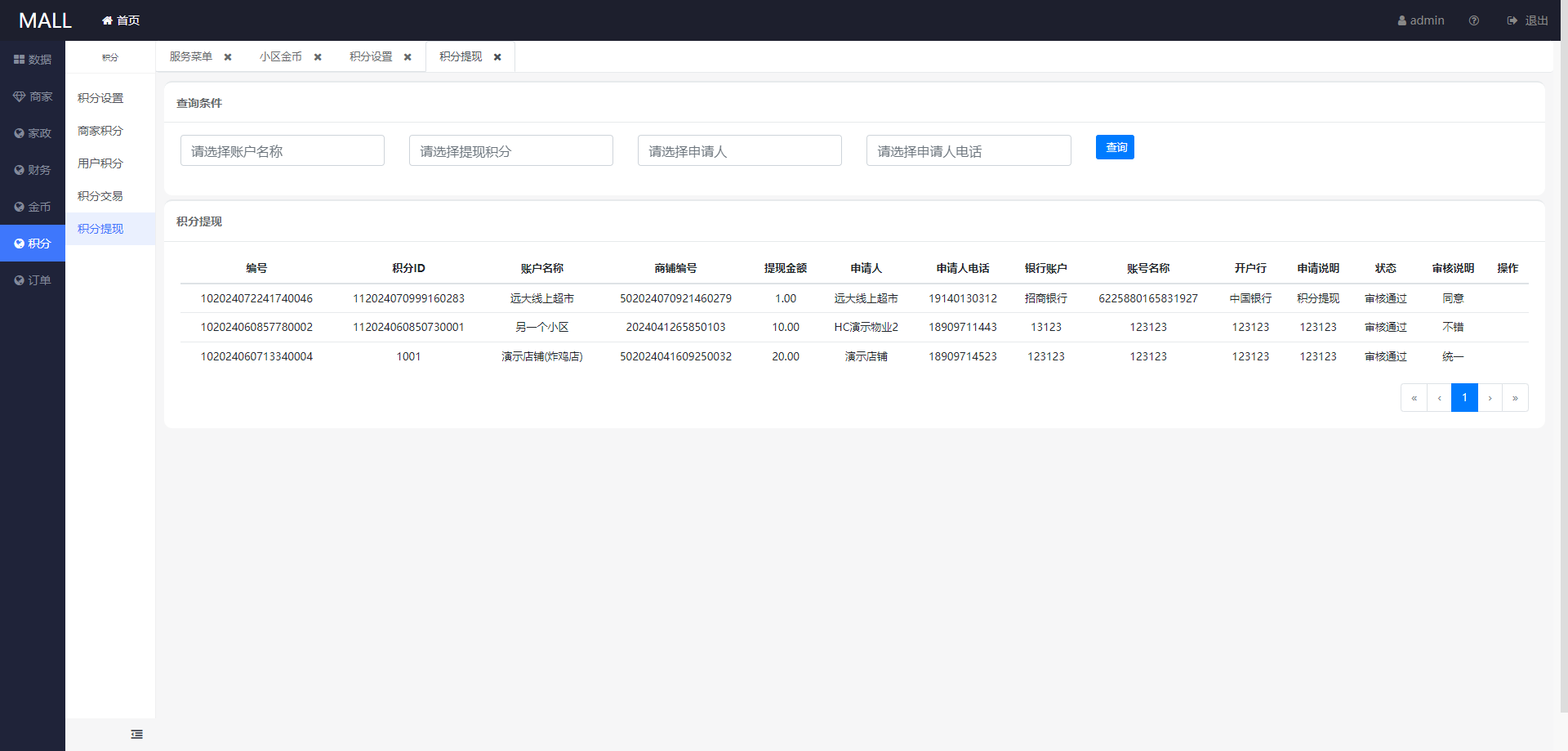
Task: Switch to the 积分提现 tab
Action: tap(461, 56)
